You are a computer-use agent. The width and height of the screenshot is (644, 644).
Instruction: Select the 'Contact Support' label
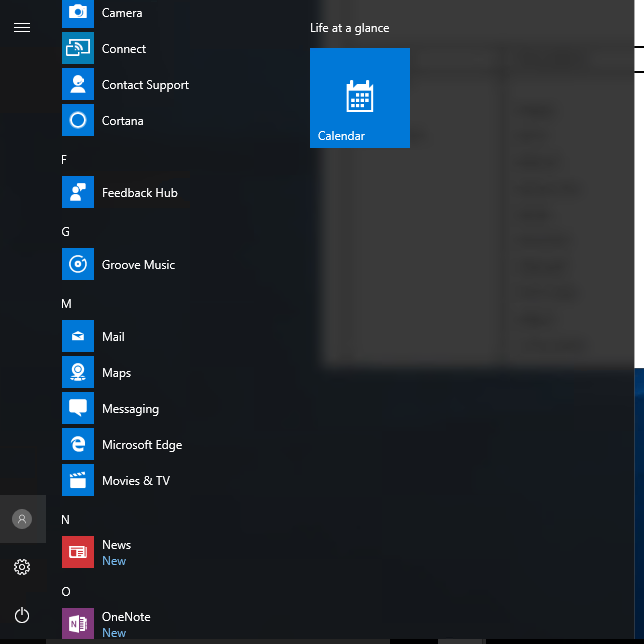tap(145, 85)
